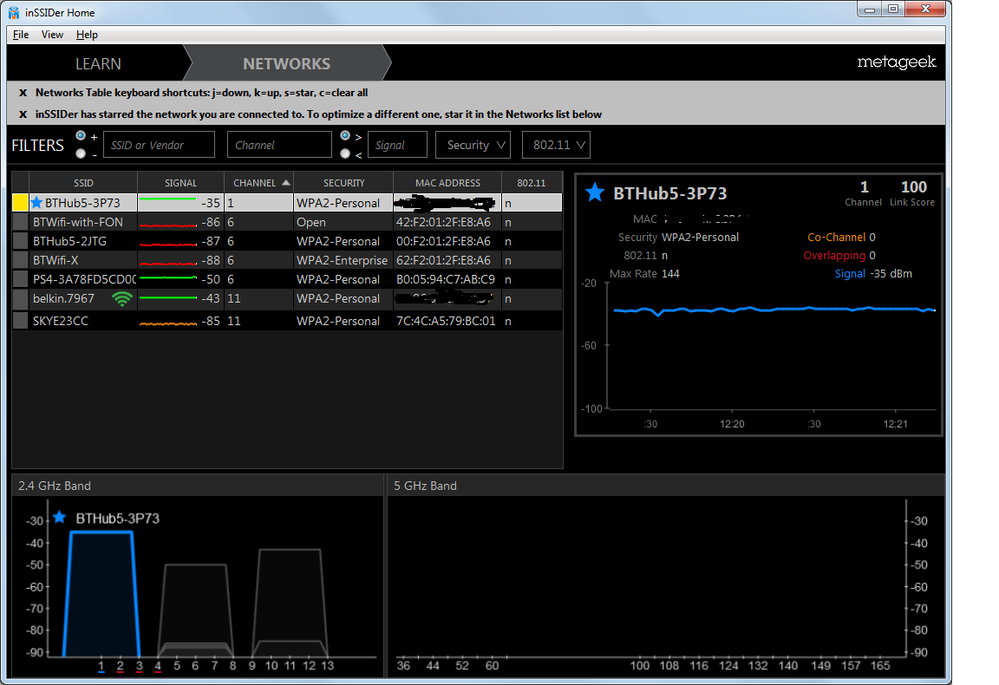Click the Max Rate 144 value
The height and width of the screenshot is (685, 999).
pyautogui.click(x=670, y=273)
